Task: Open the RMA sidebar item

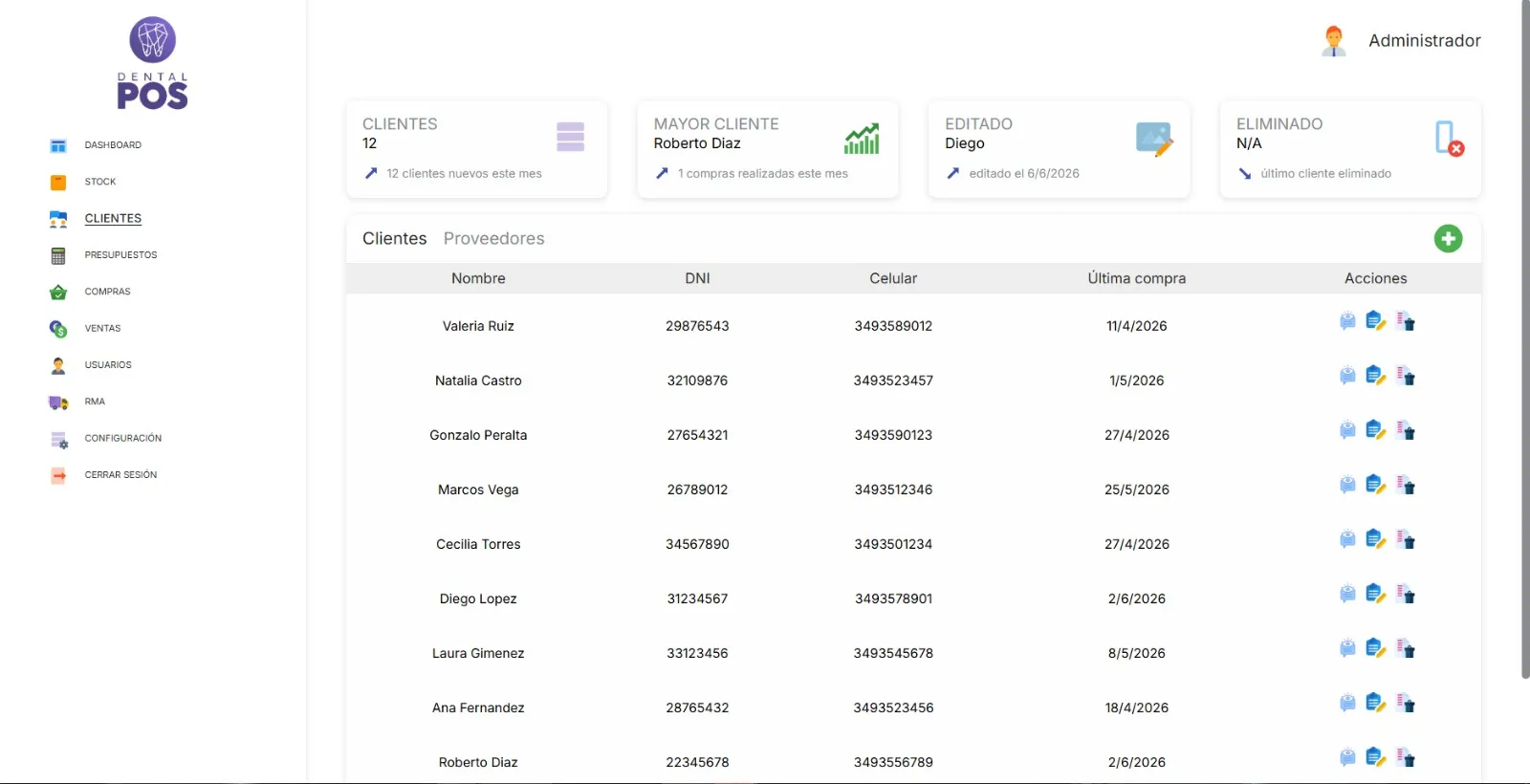Action: 95,402
